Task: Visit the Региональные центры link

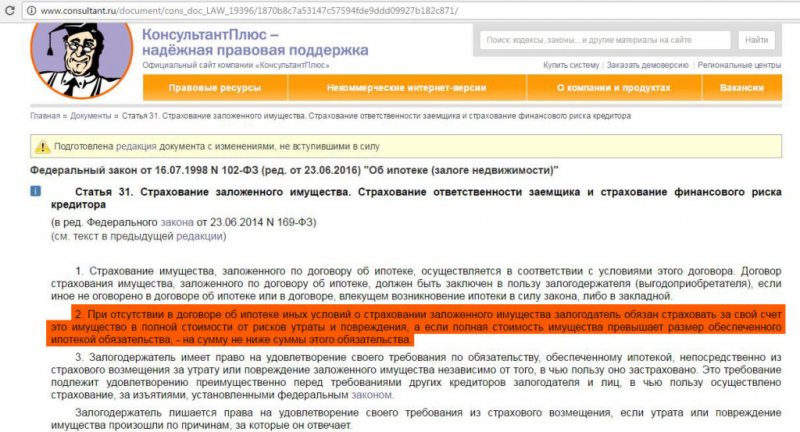Action: click(740, 64)
